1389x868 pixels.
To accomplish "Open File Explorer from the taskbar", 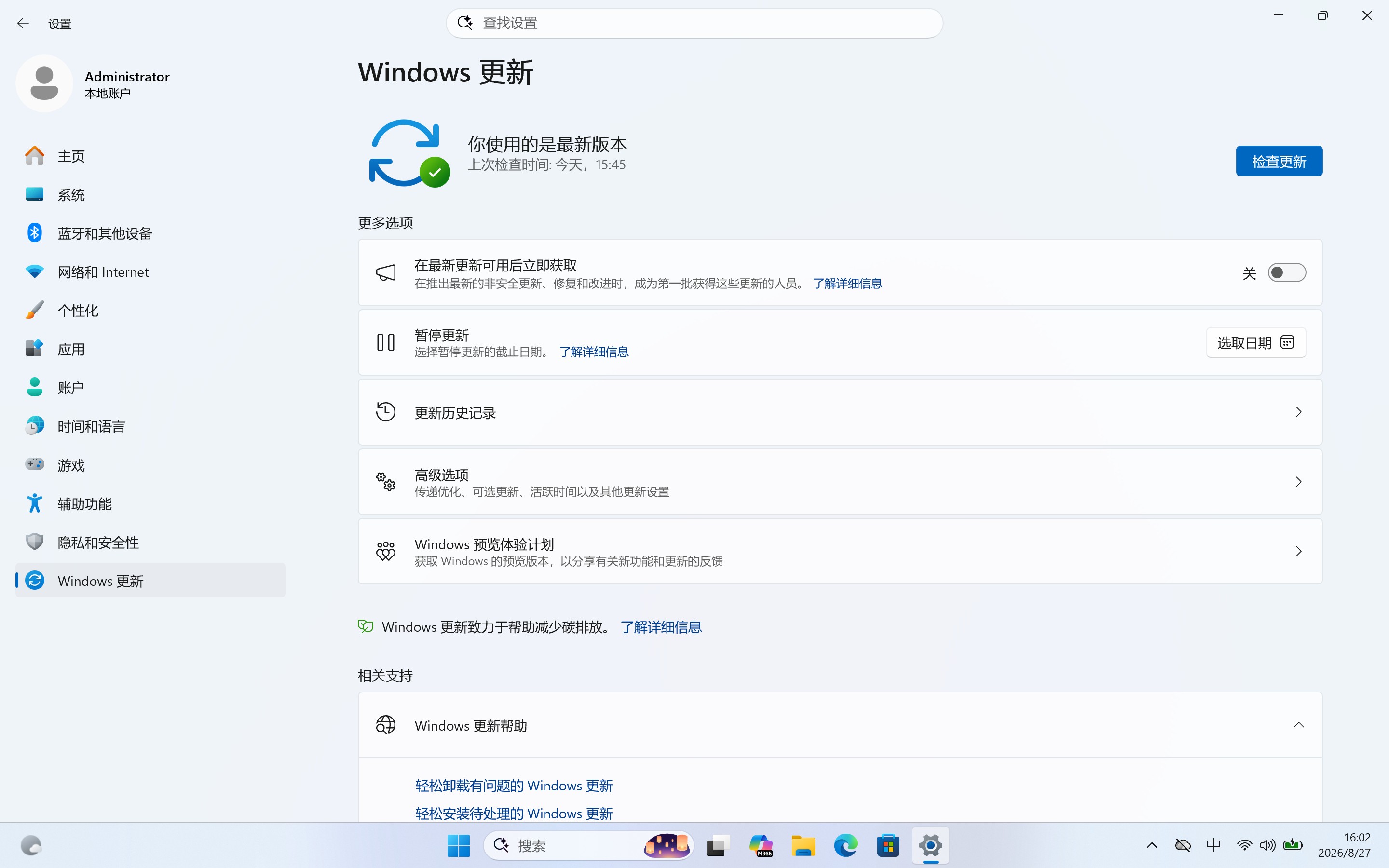I will [803, 846].
